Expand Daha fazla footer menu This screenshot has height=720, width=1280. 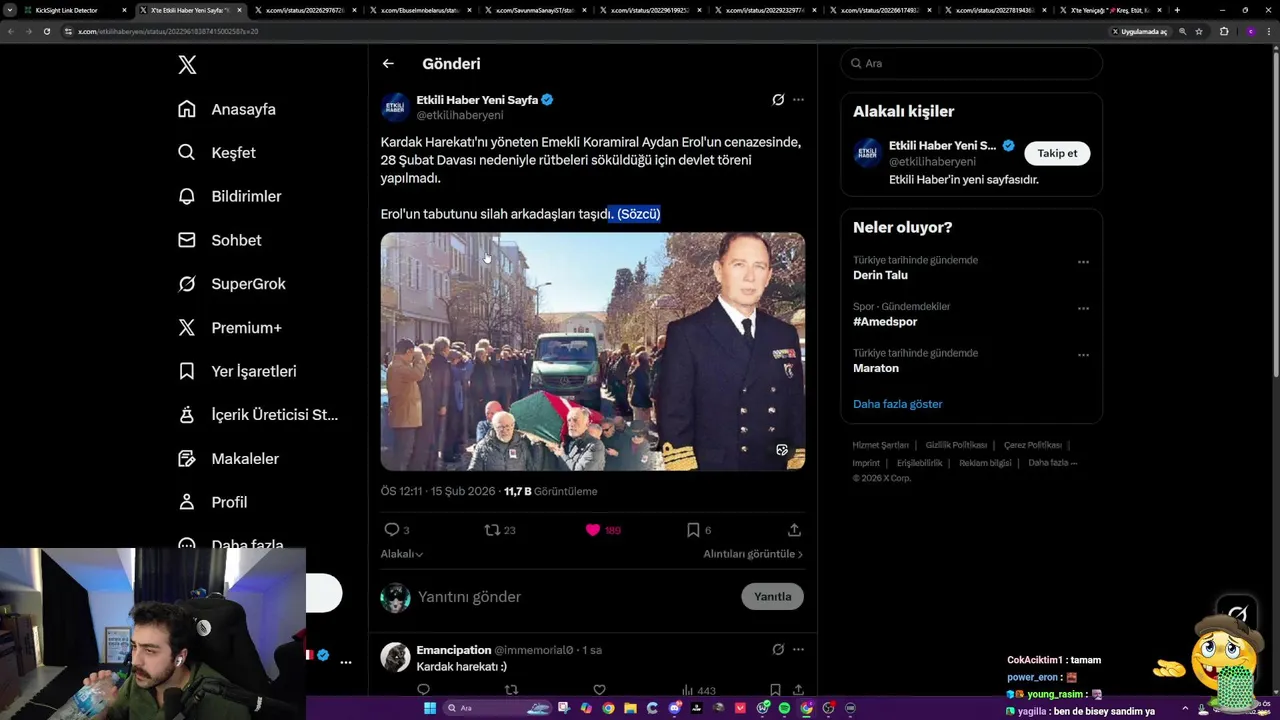pyautogui.click(x=1052, y=463)
